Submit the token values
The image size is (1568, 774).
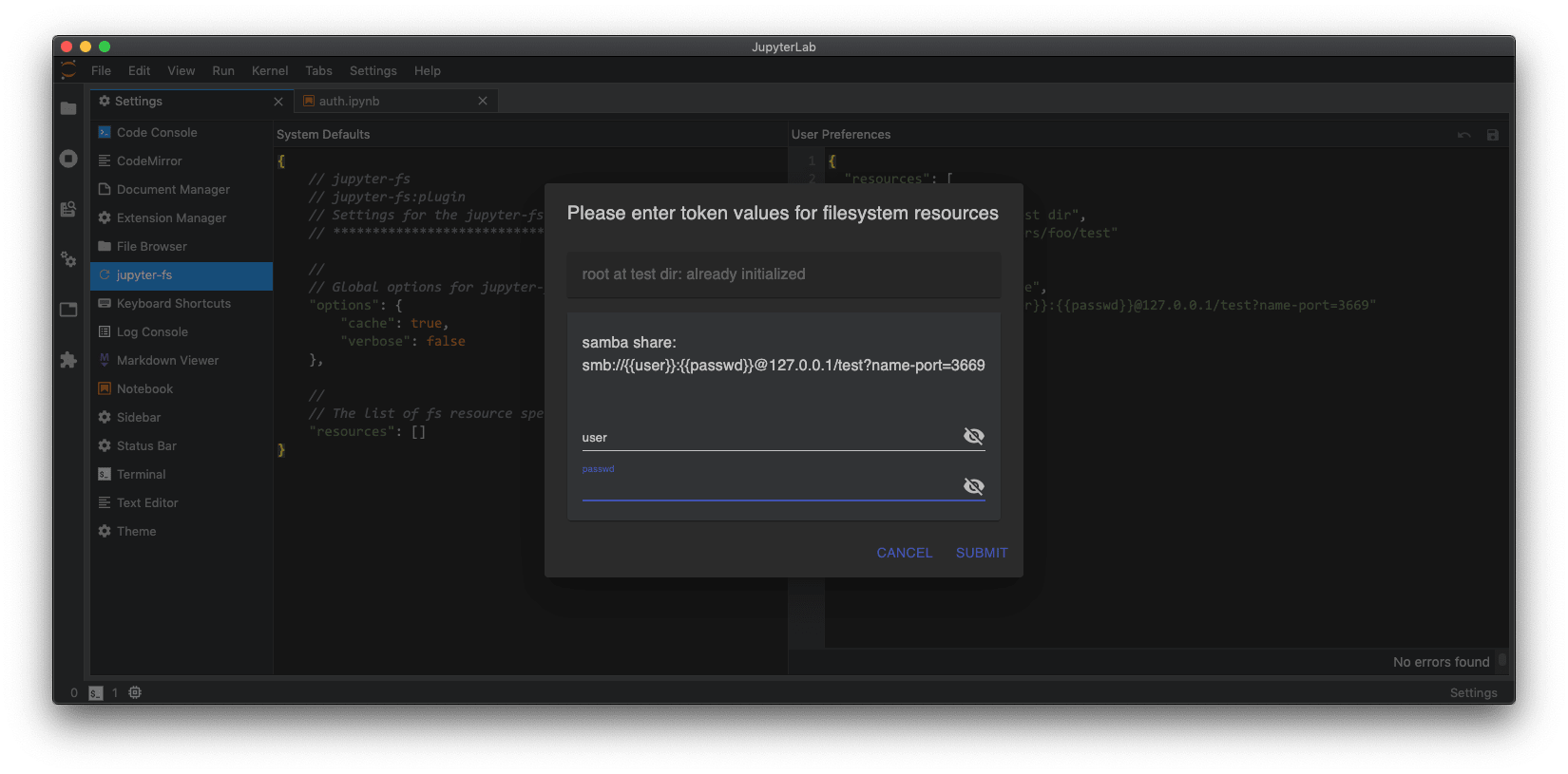pos(982,553)
